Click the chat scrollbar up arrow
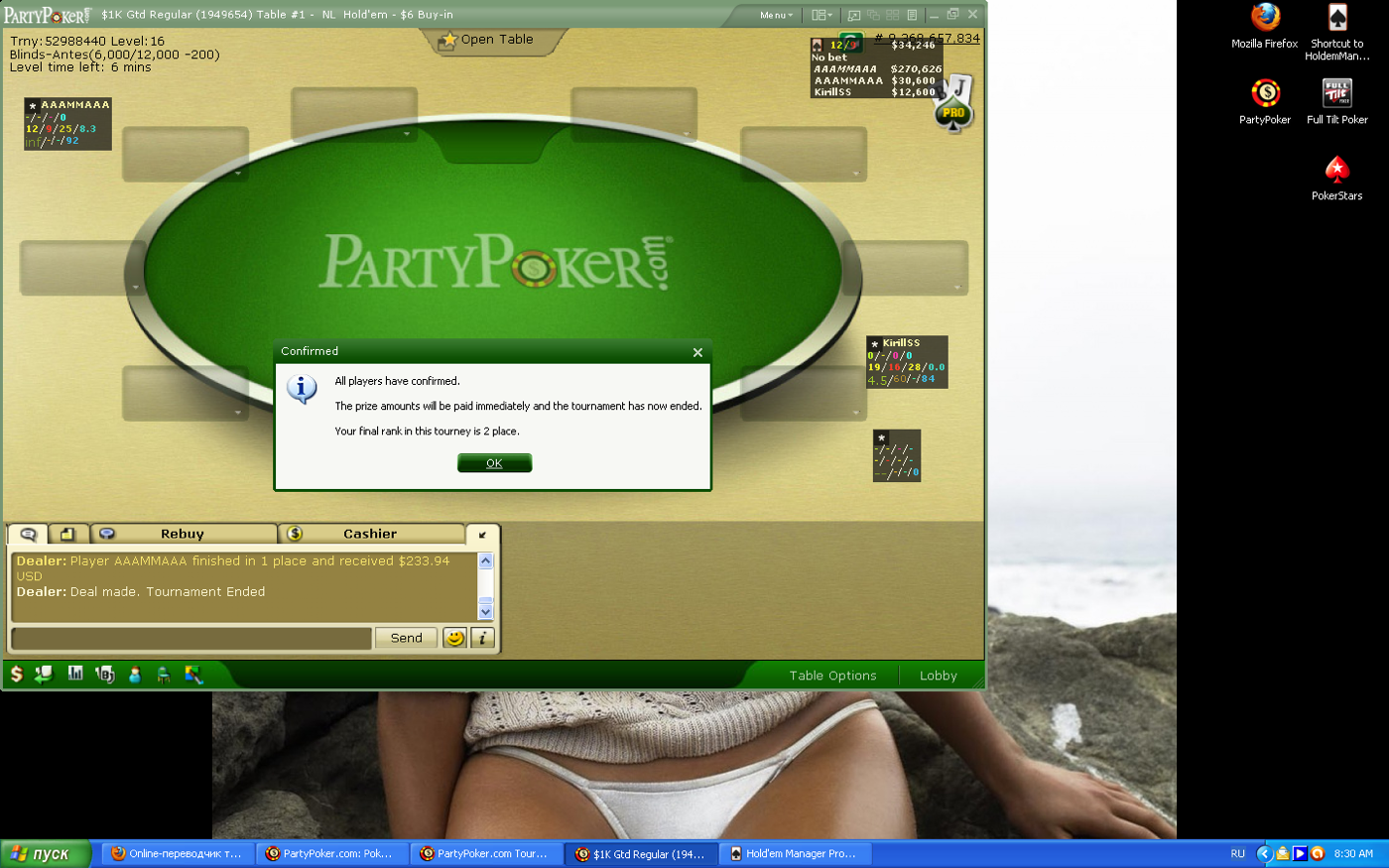Viewport: 1389px width, 868px height. [485, 561]
